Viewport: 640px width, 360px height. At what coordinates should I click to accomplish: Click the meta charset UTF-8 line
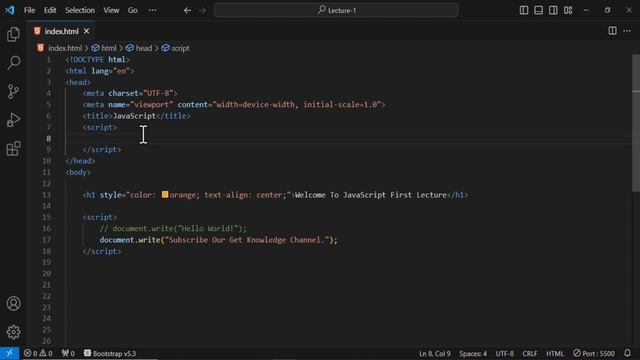tap(130, 93)
